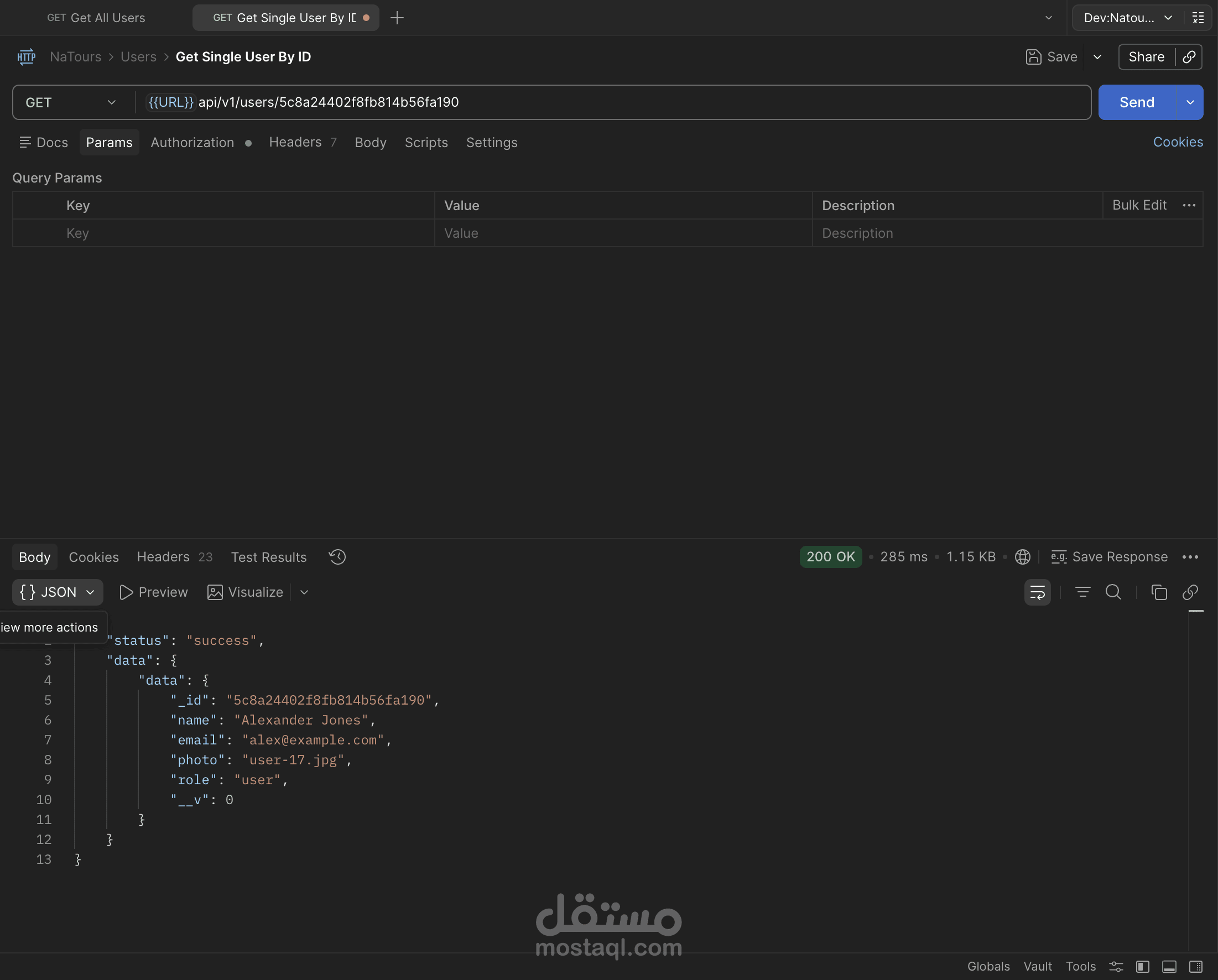Click the response link icon
Viewport: 1218px width, 980px height.
[1190, 592]
